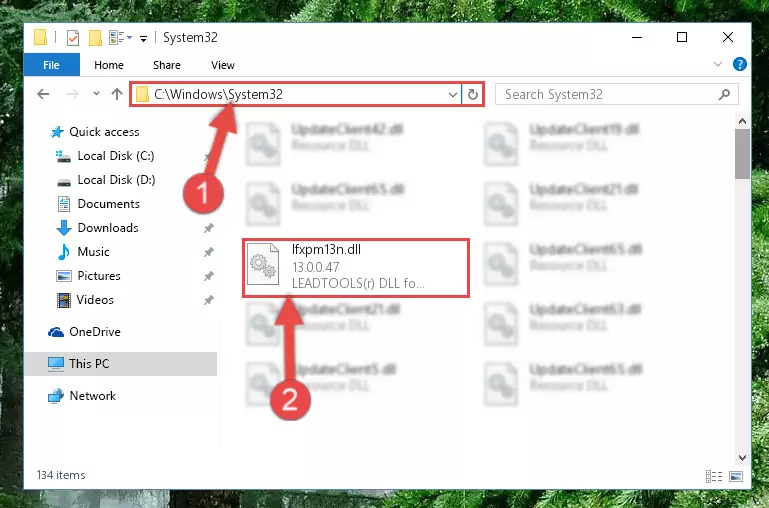The width and height of the screenshot is (769, 508).
Task: Switch to Details view in status bar
Action: pyautogui.click(x=714, y=476)
